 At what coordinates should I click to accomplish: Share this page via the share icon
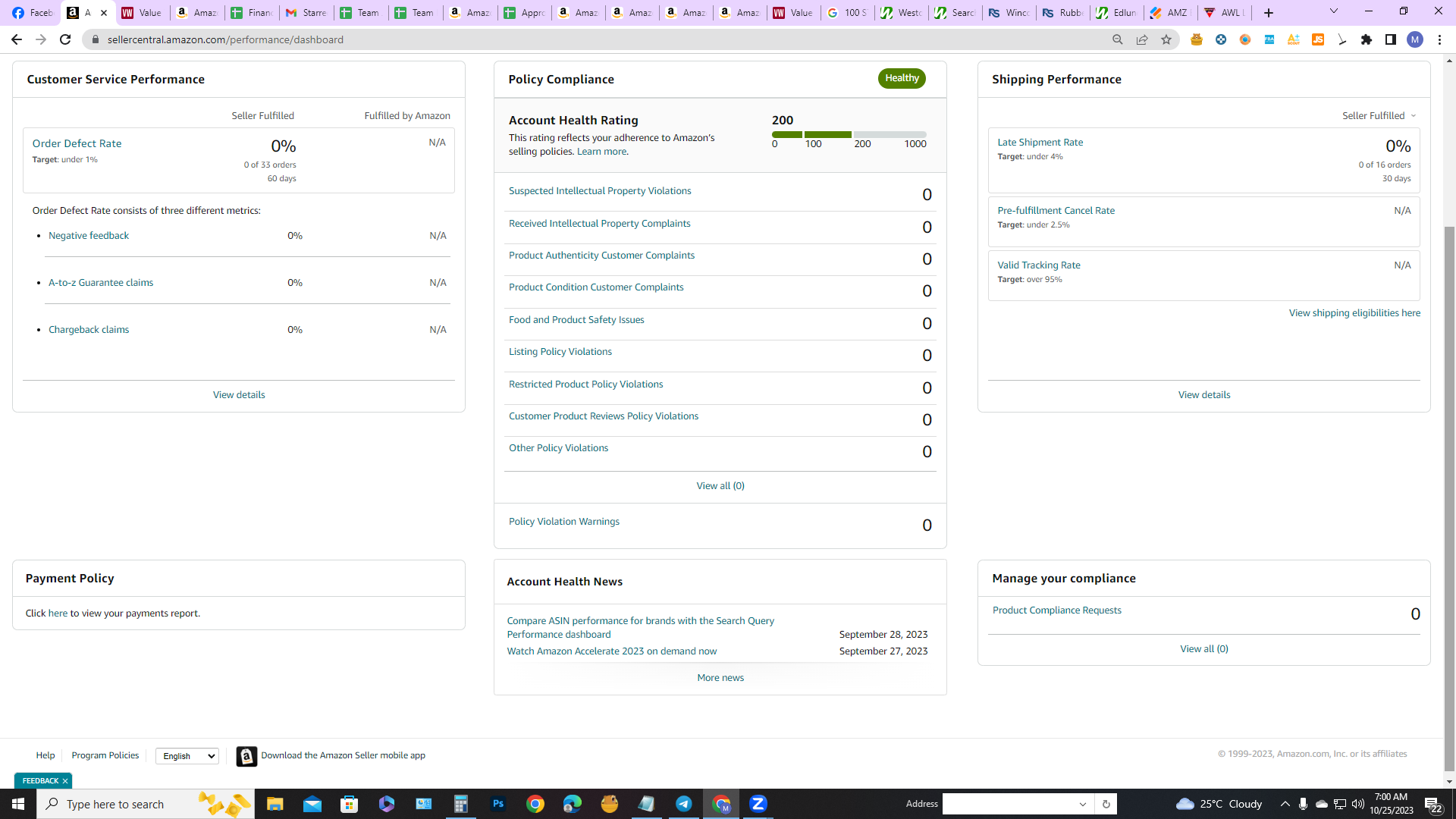[x=1141, y=39]
